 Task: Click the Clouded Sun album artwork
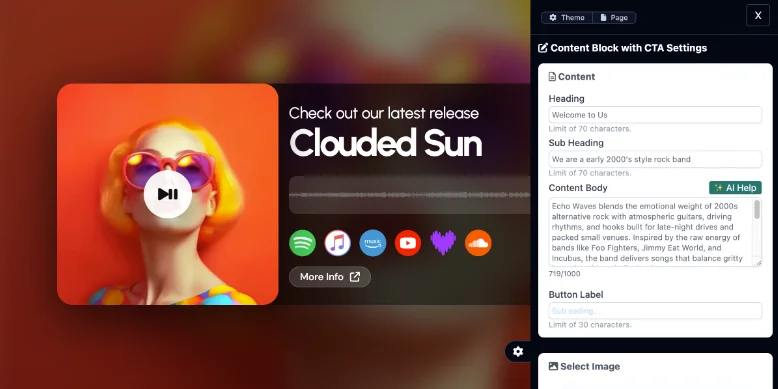pos(168,194)
